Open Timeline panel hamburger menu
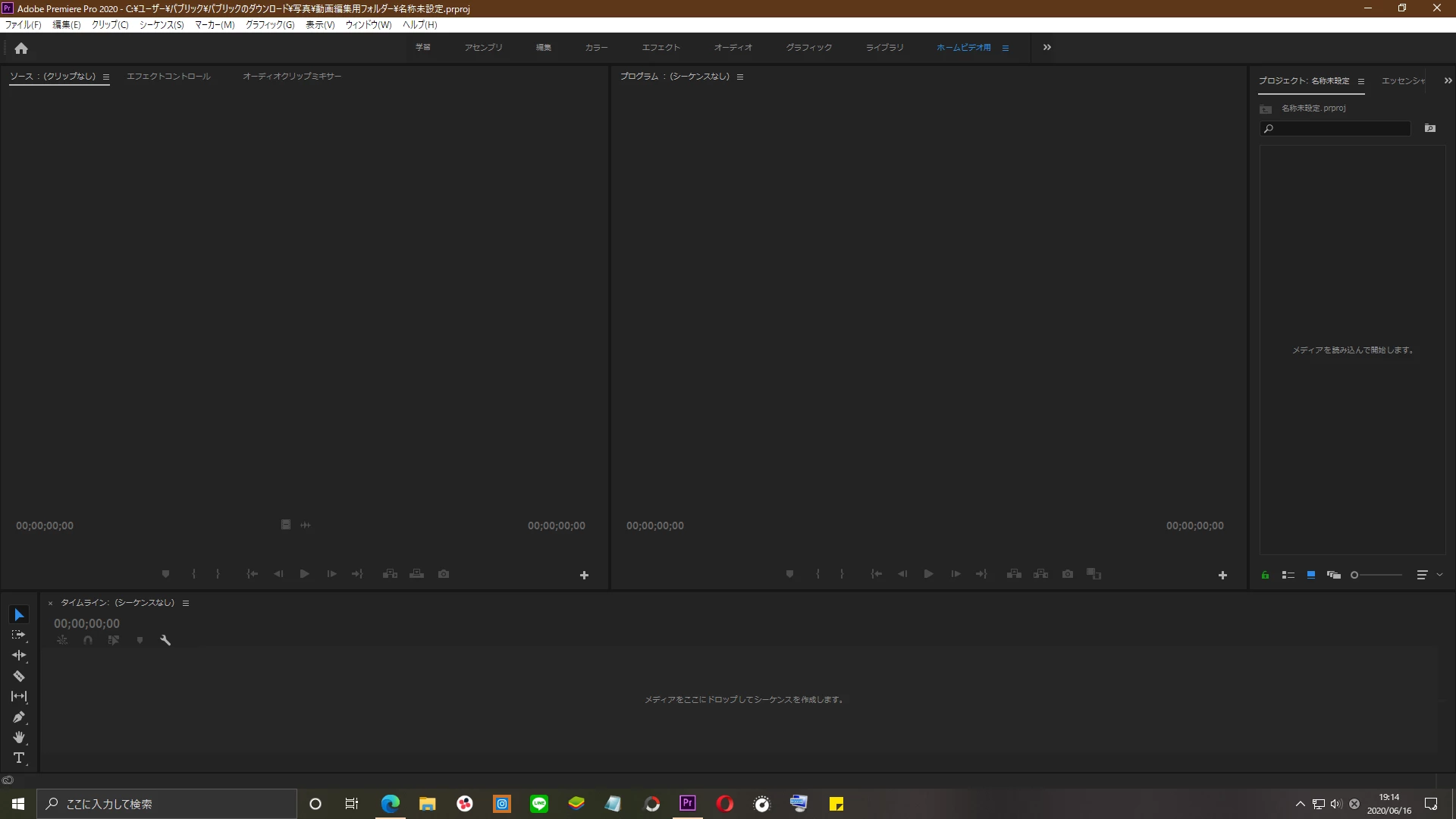Screen dimensions: 1456x819 click(x=186, y=603)
